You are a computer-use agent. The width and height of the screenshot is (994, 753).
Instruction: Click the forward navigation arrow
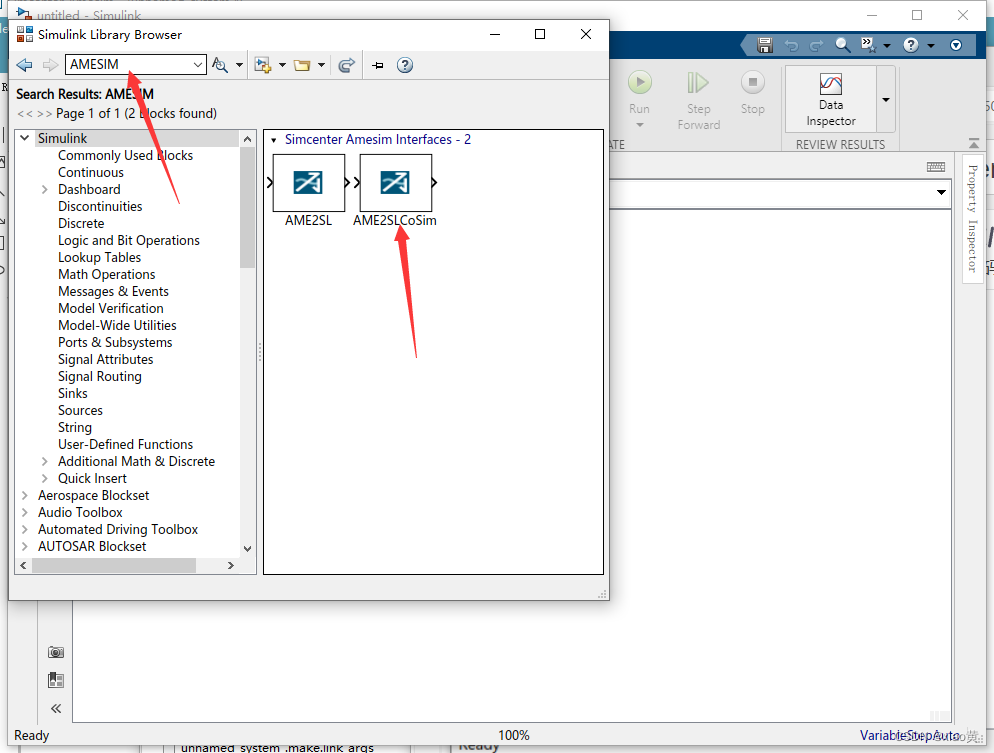pos(50,65)
